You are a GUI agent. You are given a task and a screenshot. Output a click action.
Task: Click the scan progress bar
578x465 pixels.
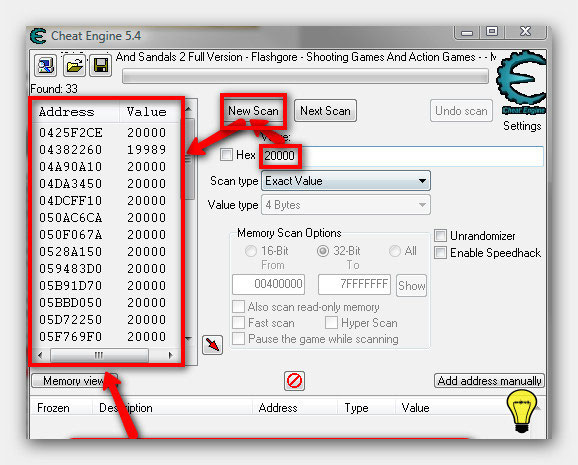pos(305,76)
